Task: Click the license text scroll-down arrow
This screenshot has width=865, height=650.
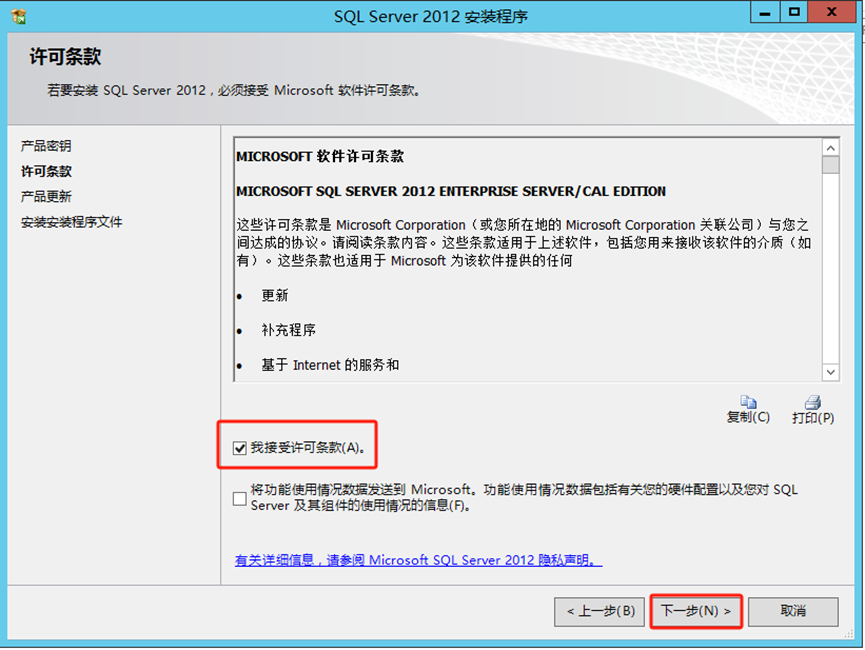Action: [830, 372]
